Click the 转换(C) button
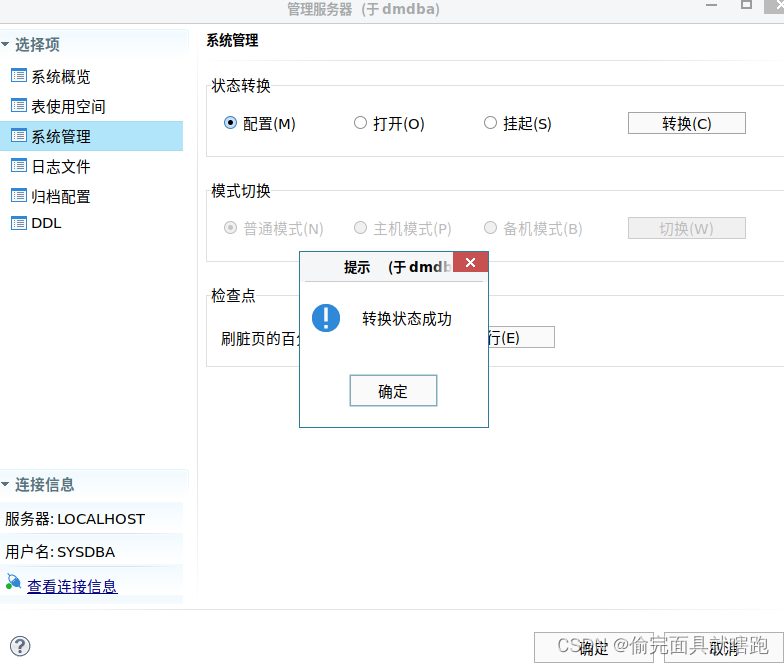 [686, 123]
